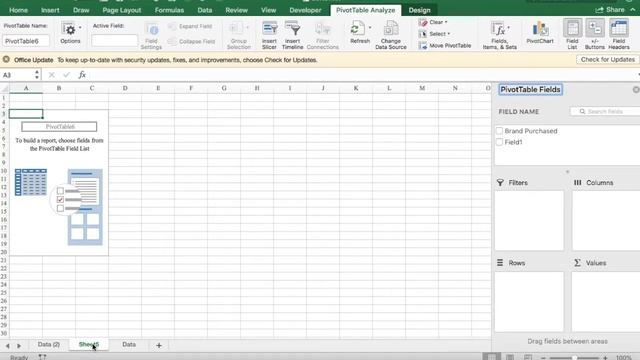
Task: Click Expand Field
Action: tap(190, 26)
